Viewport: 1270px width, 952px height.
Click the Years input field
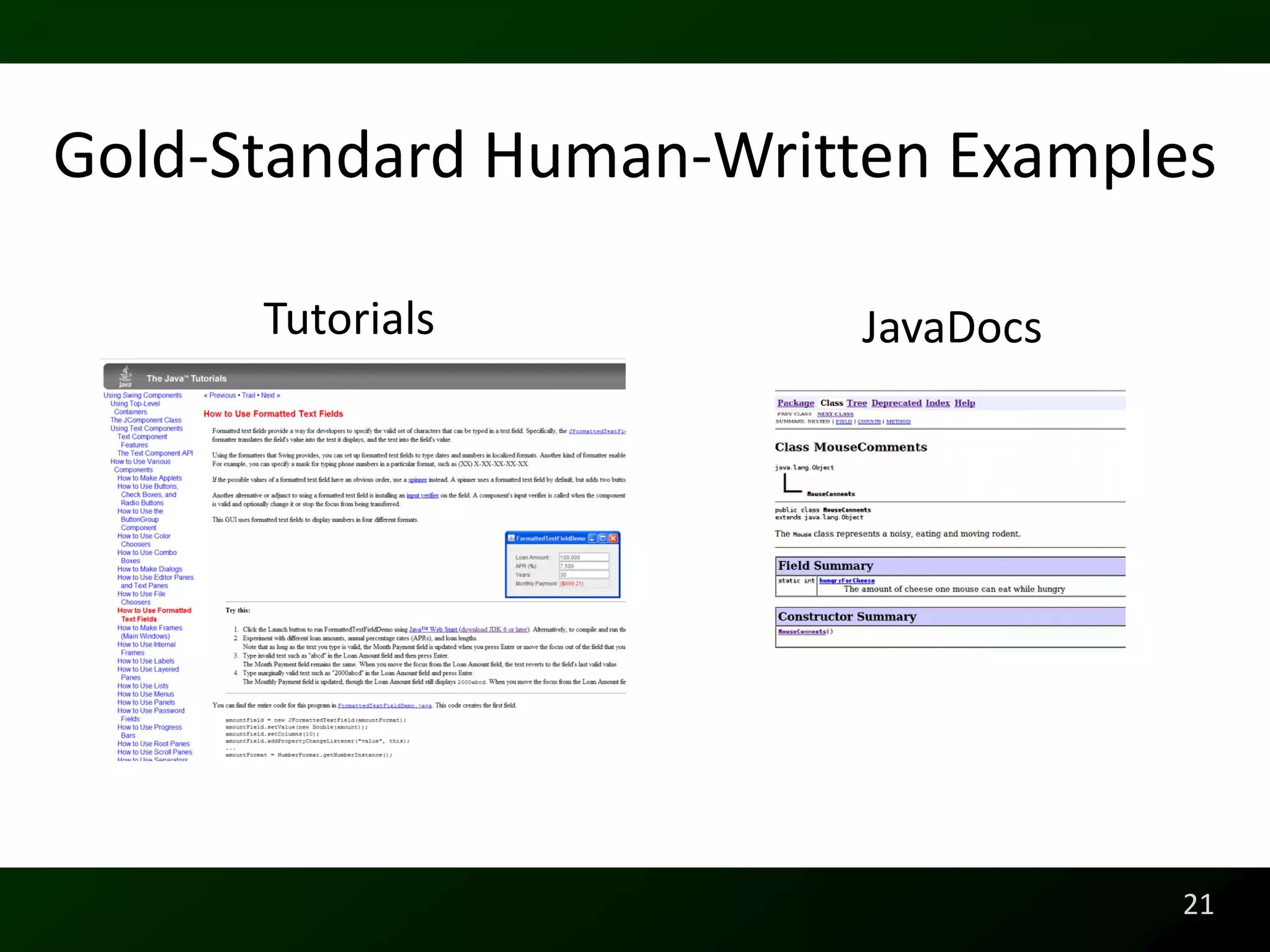click(584, 575)
